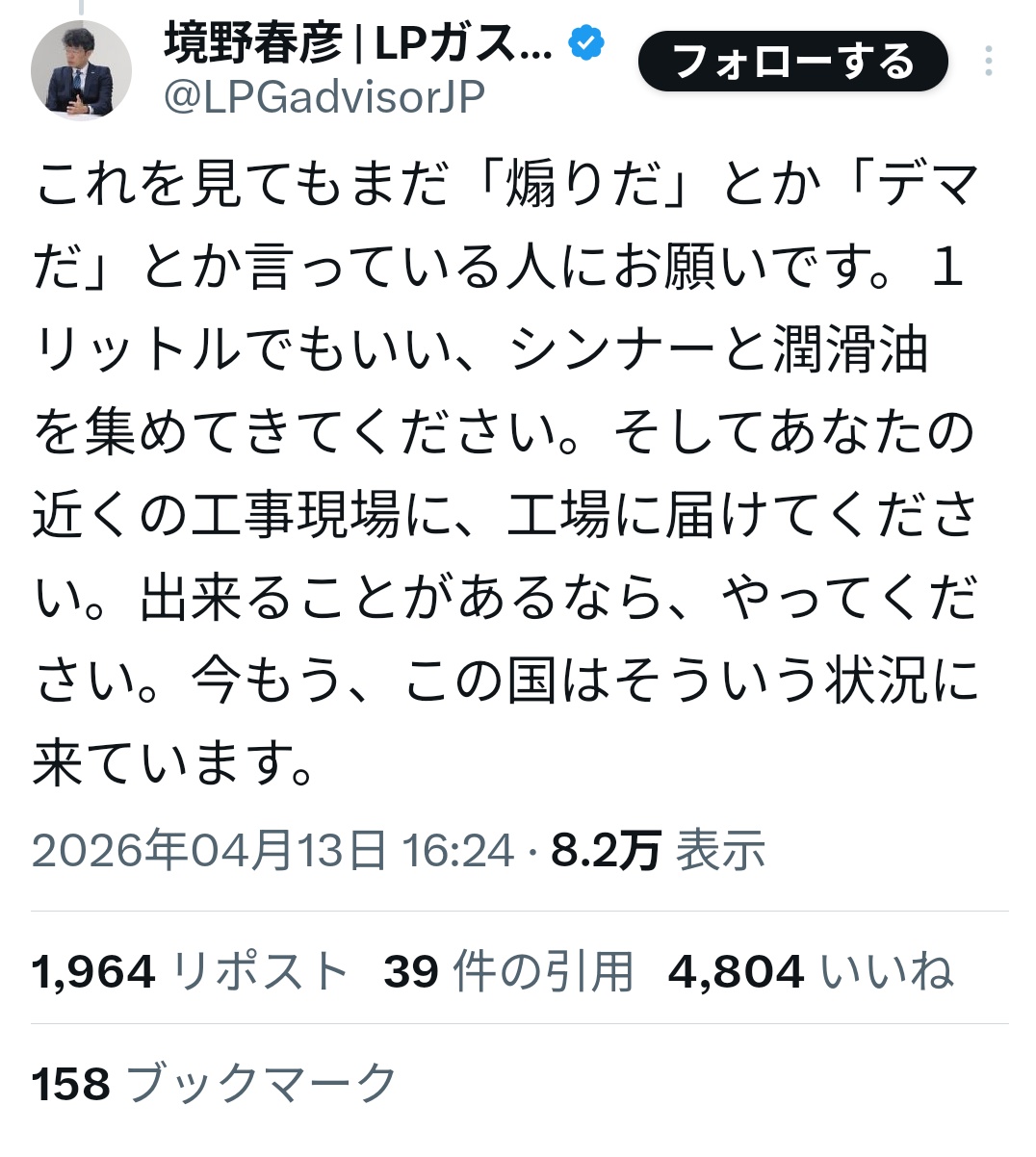Click the blue verified badge
Image resolution: width=1036 pixels, height=1157 pixels.
tap(585, 43)
